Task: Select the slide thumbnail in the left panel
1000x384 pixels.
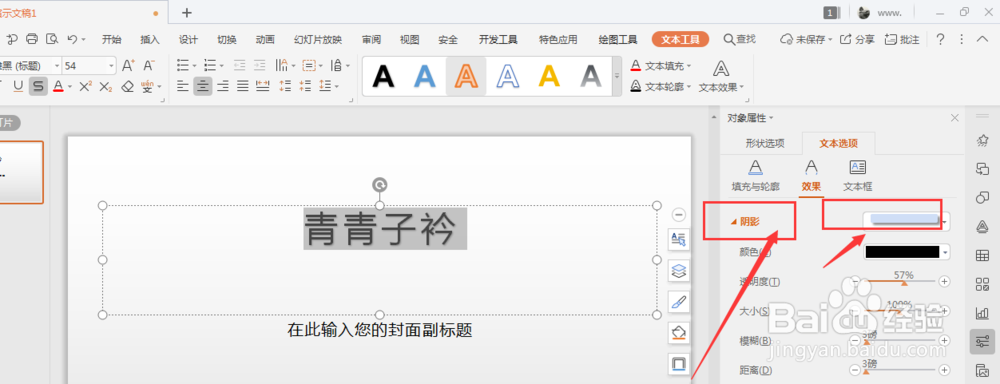Action: click(x=21, y=172)
